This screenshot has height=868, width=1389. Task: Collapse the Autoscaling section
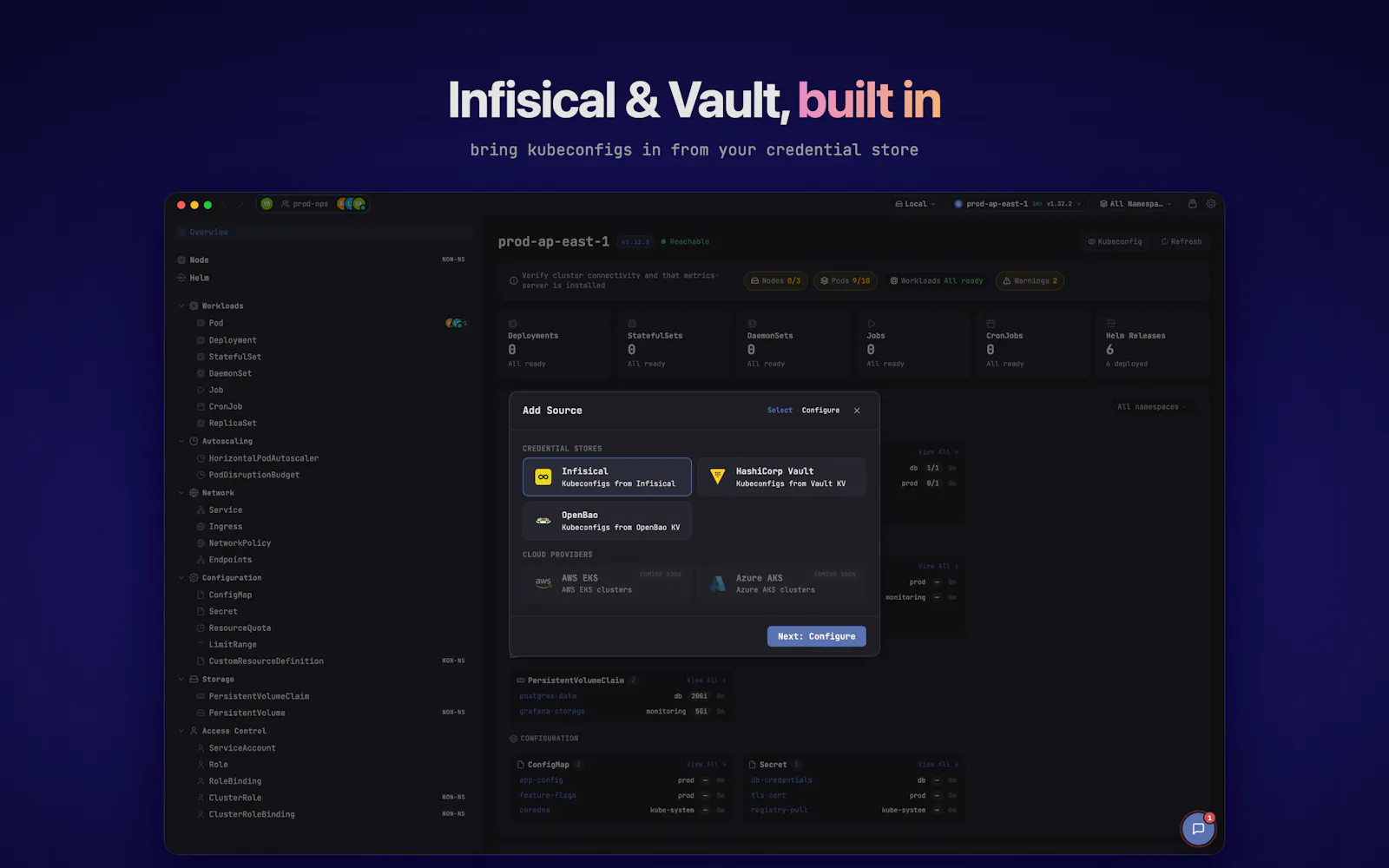point(181,441)
